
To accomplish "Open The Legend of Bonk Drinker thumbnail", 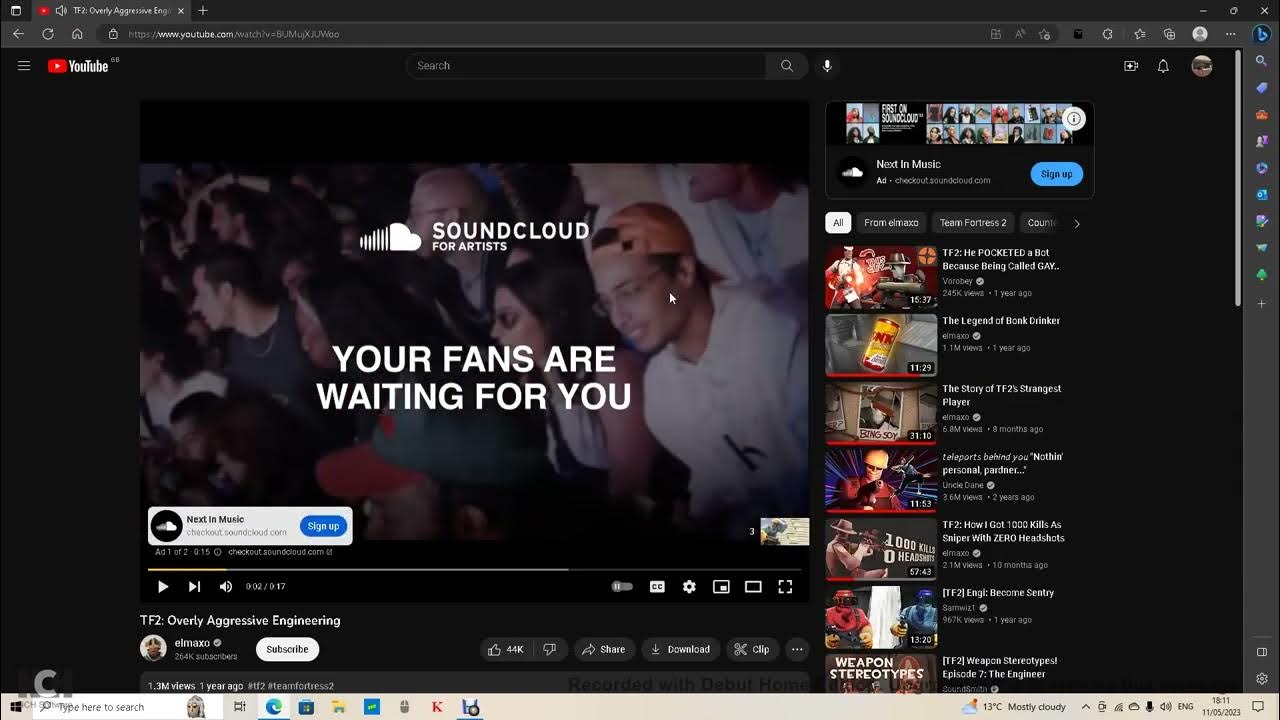I will [881, 345].
